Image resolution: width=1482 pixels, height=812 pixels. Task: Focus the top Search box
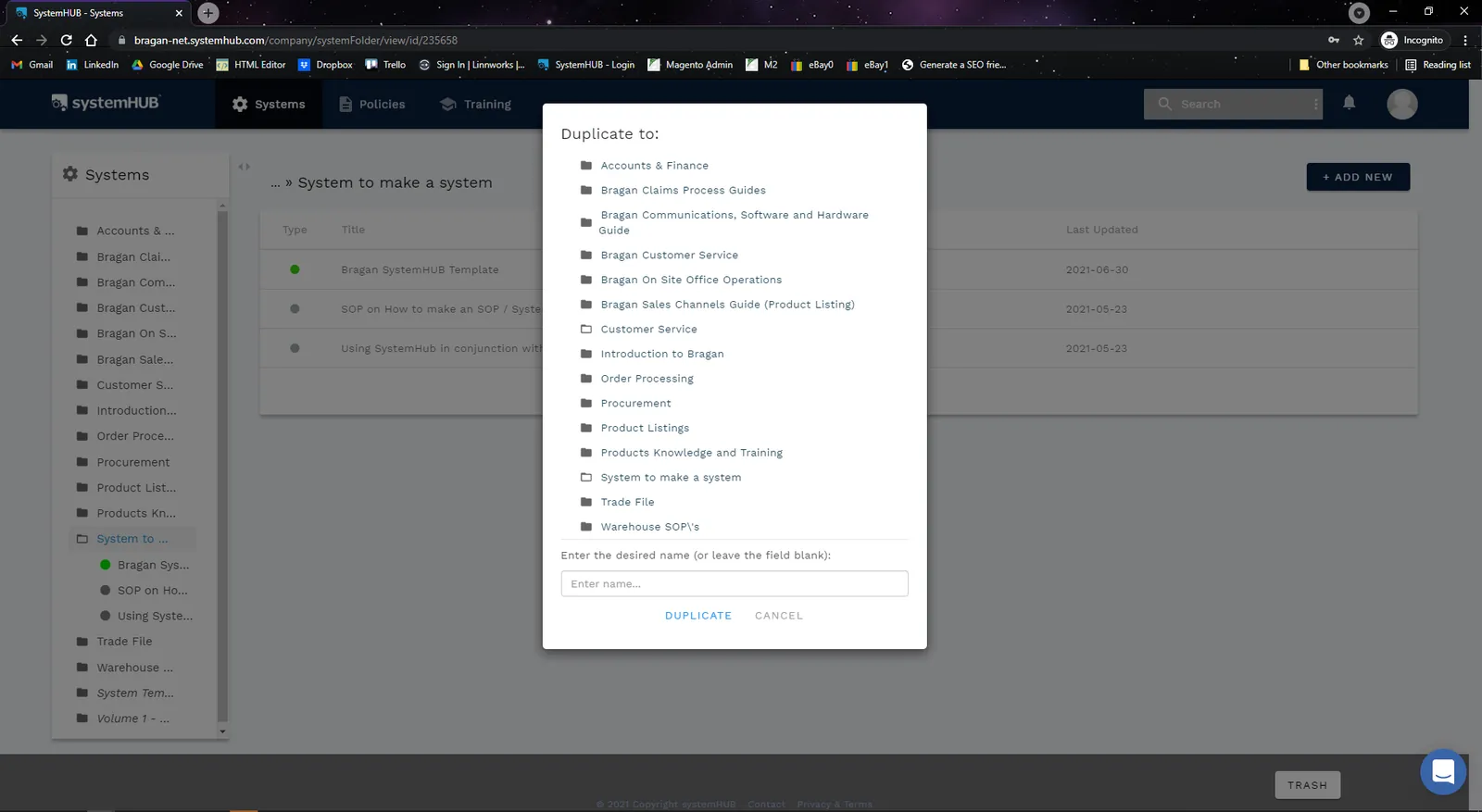click(1232, 105)
